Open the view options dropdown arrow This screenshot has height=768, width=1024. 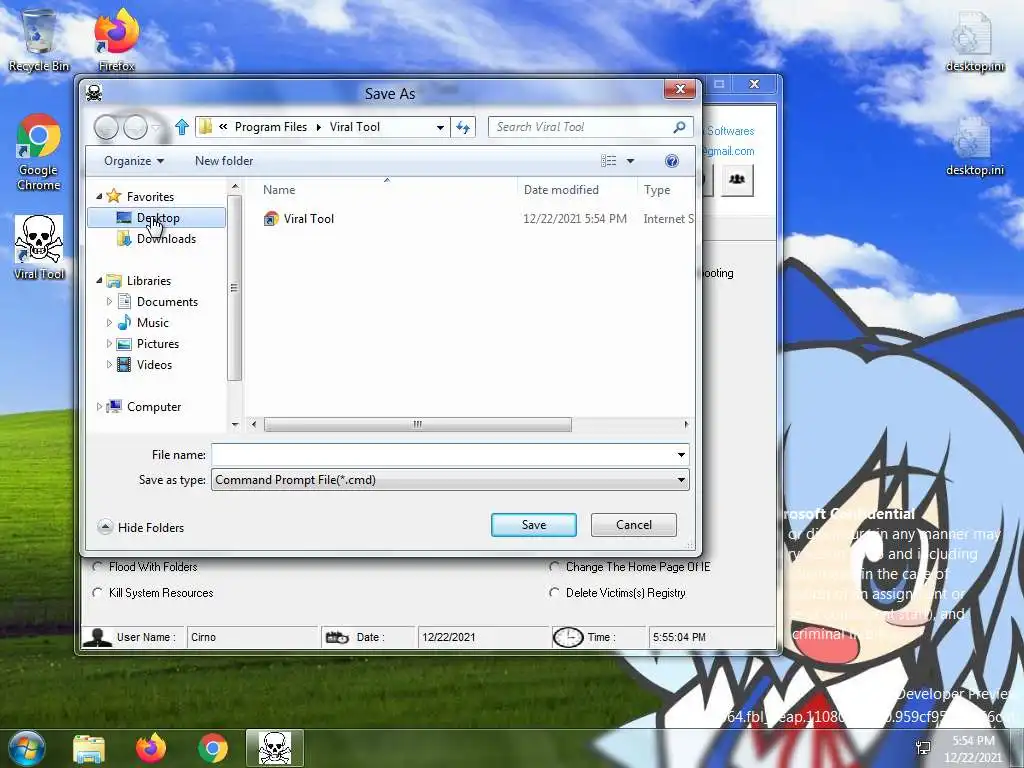pos(630,161)
